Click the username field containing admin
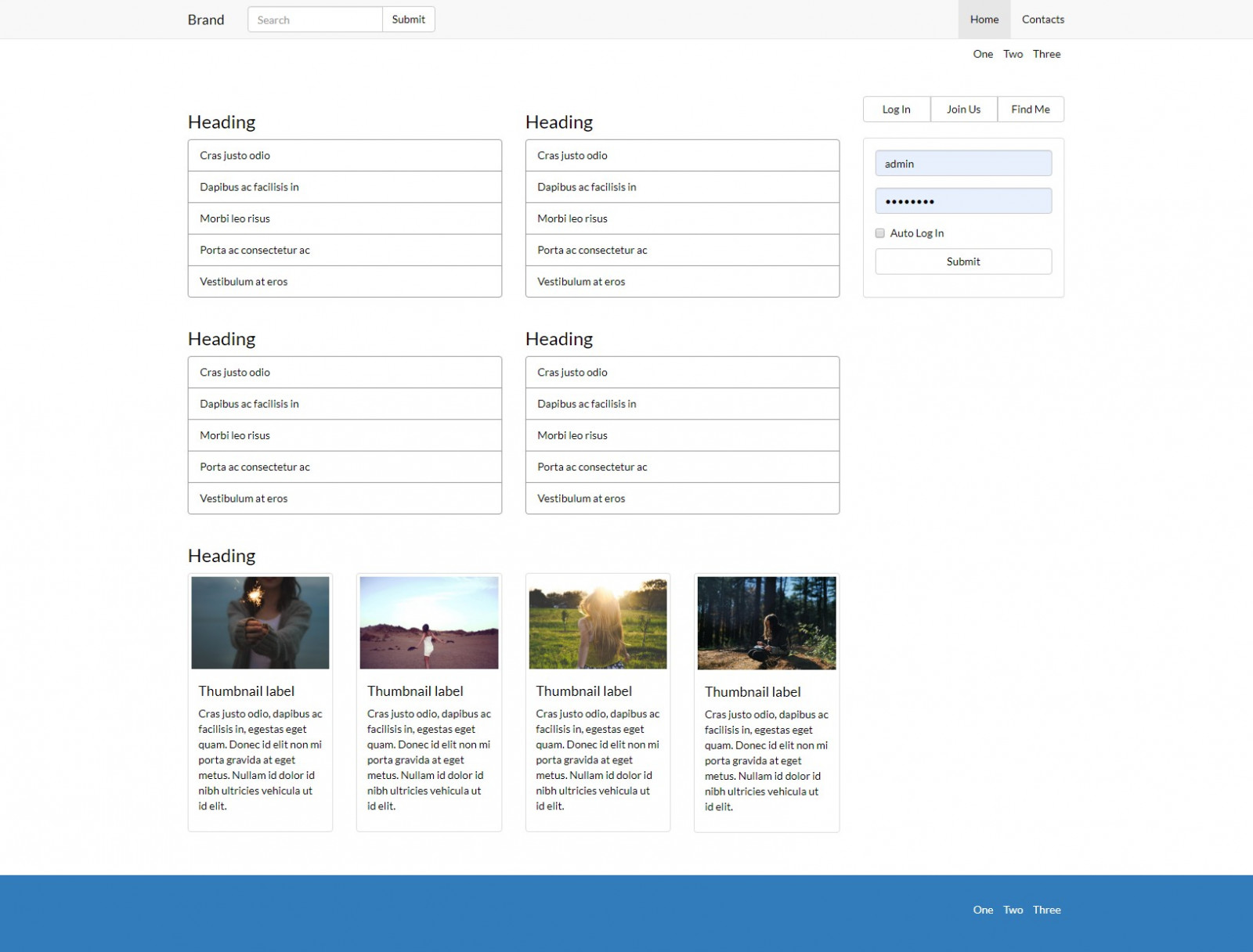 (x=962, y=164)
